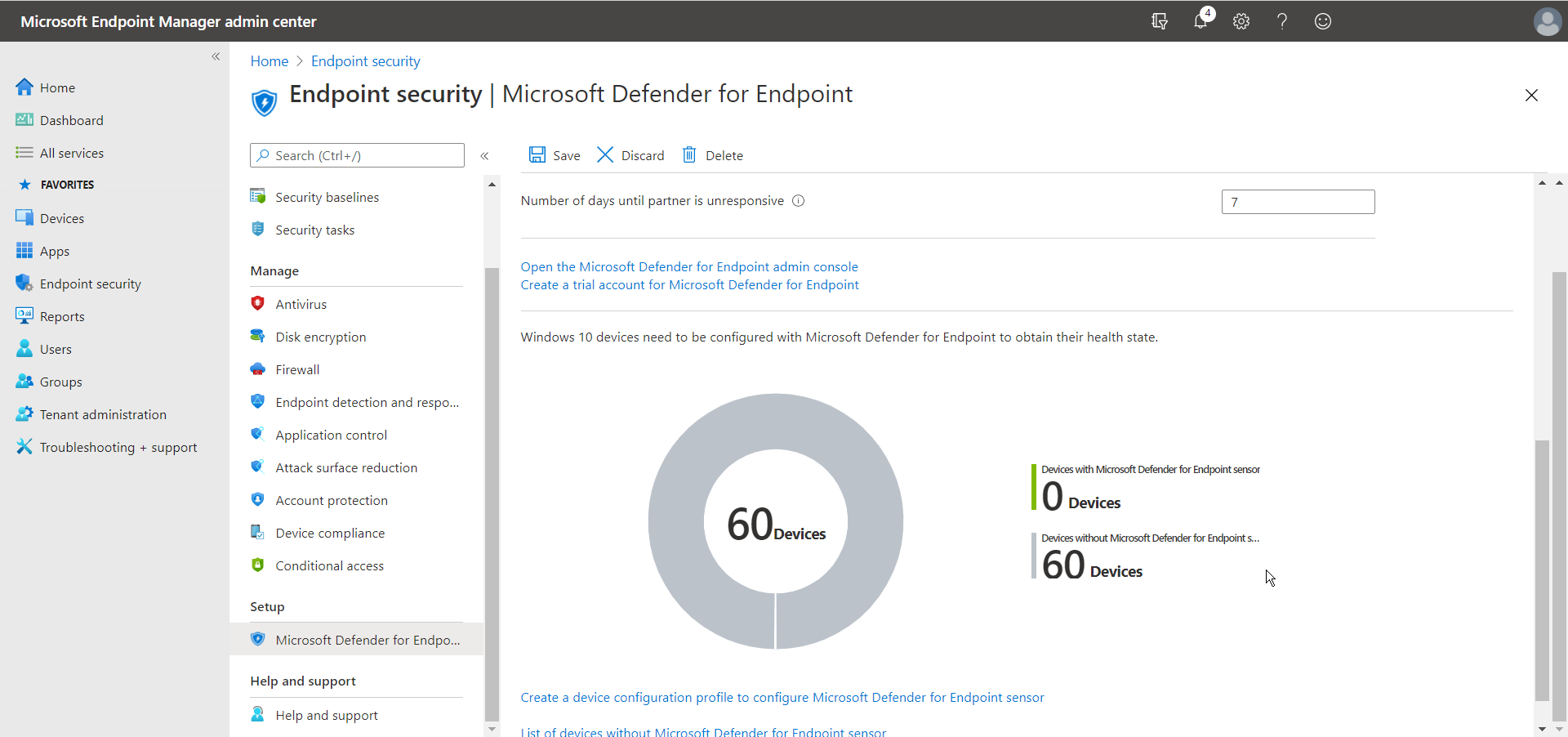Click the content pane scroll down arrow

click(1542, 729)
